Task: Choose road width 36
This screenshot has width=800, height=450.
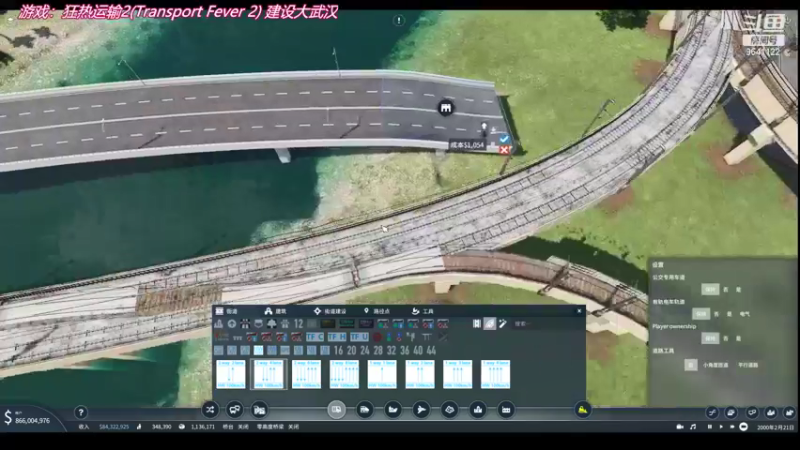Action: click(x=405, y=350)
